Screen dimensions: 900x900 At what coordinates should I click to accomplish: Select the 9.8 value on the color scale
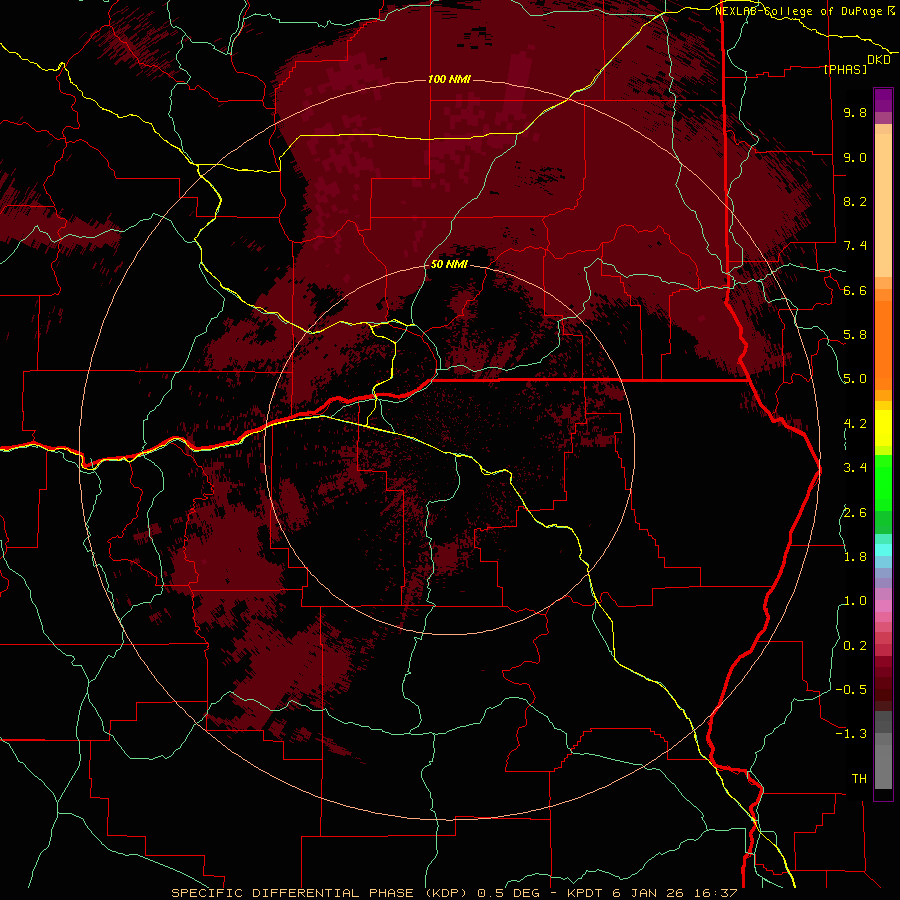click(x=855, y=112)
